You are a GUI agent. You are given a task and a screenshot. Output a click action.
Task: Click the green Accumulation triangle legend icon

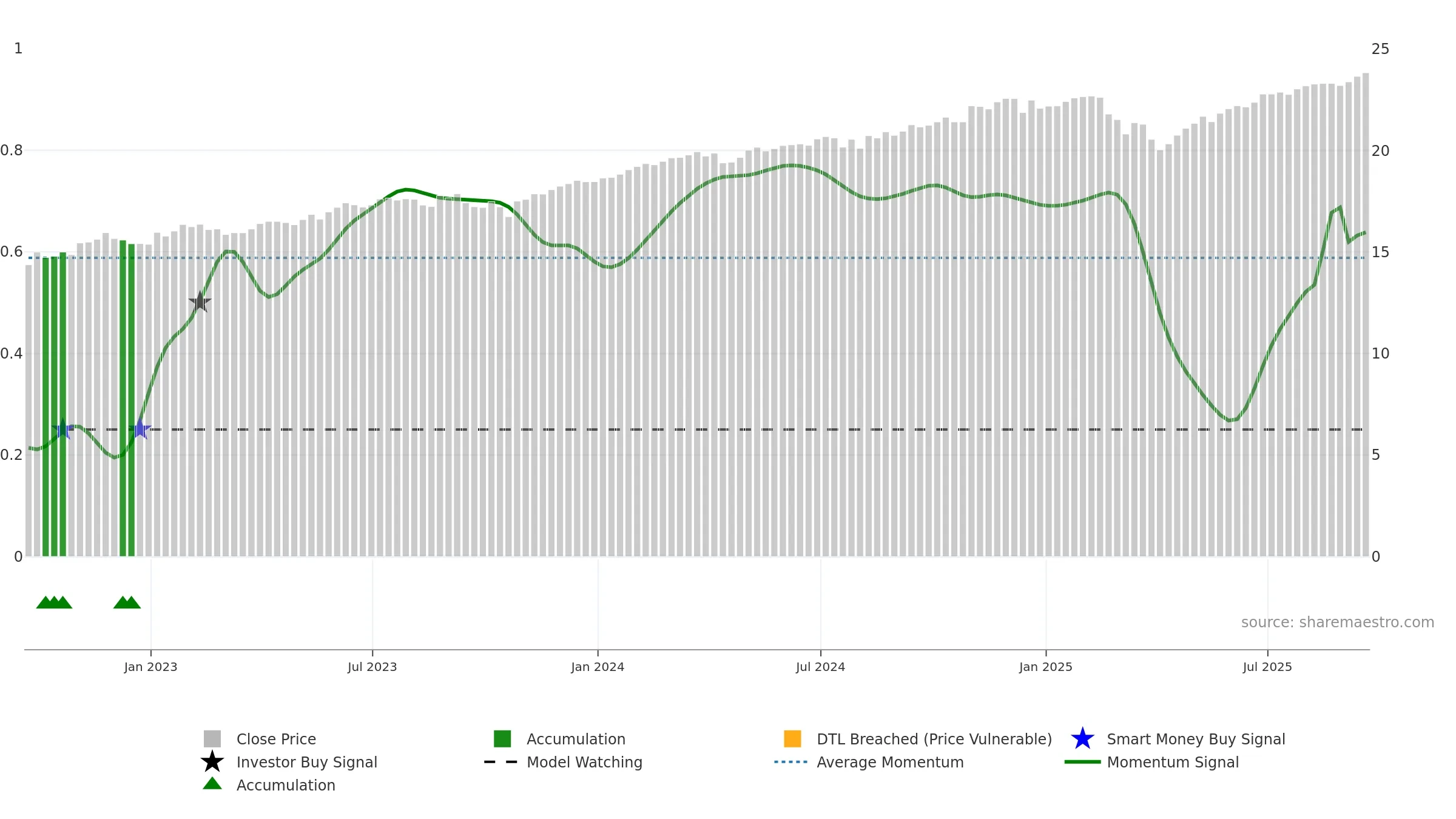click(212, 784)
